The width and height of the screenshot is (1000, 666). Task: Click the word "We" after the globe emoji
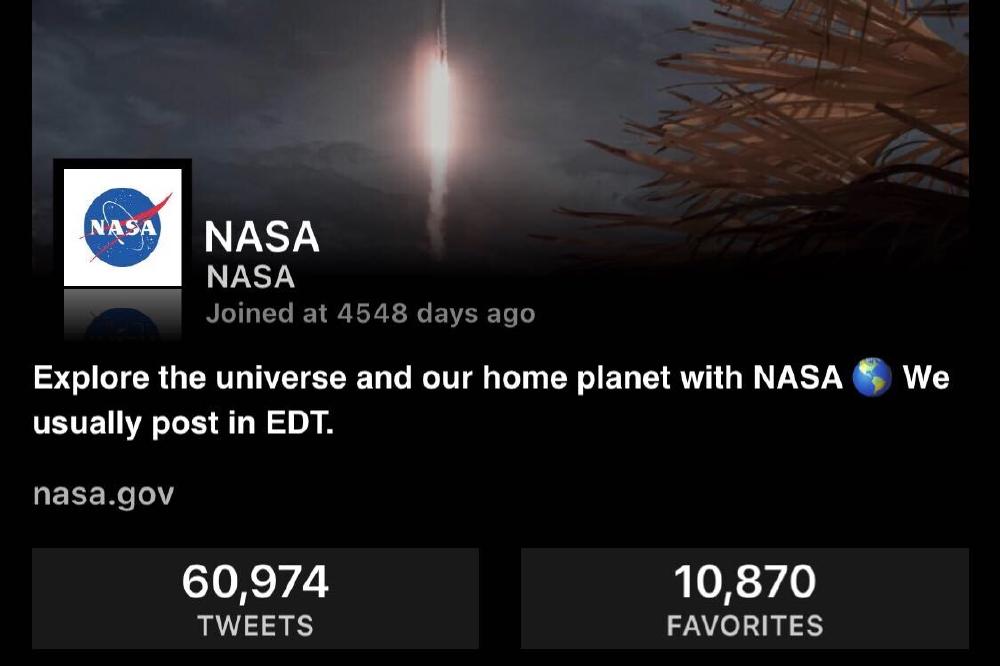pyautogui.click(x=926, y=377)
